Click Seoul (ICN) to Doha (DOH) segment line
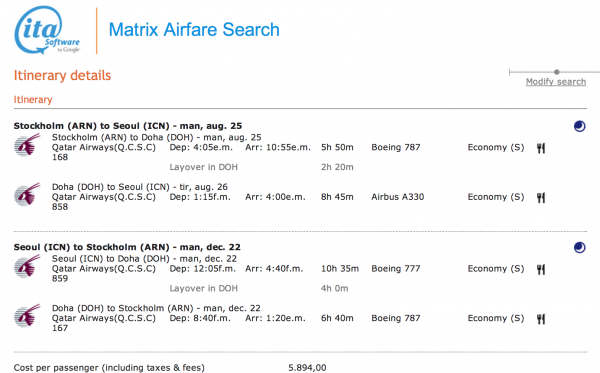The width and height of the screenshot is (600, 373). pos(144,259)
